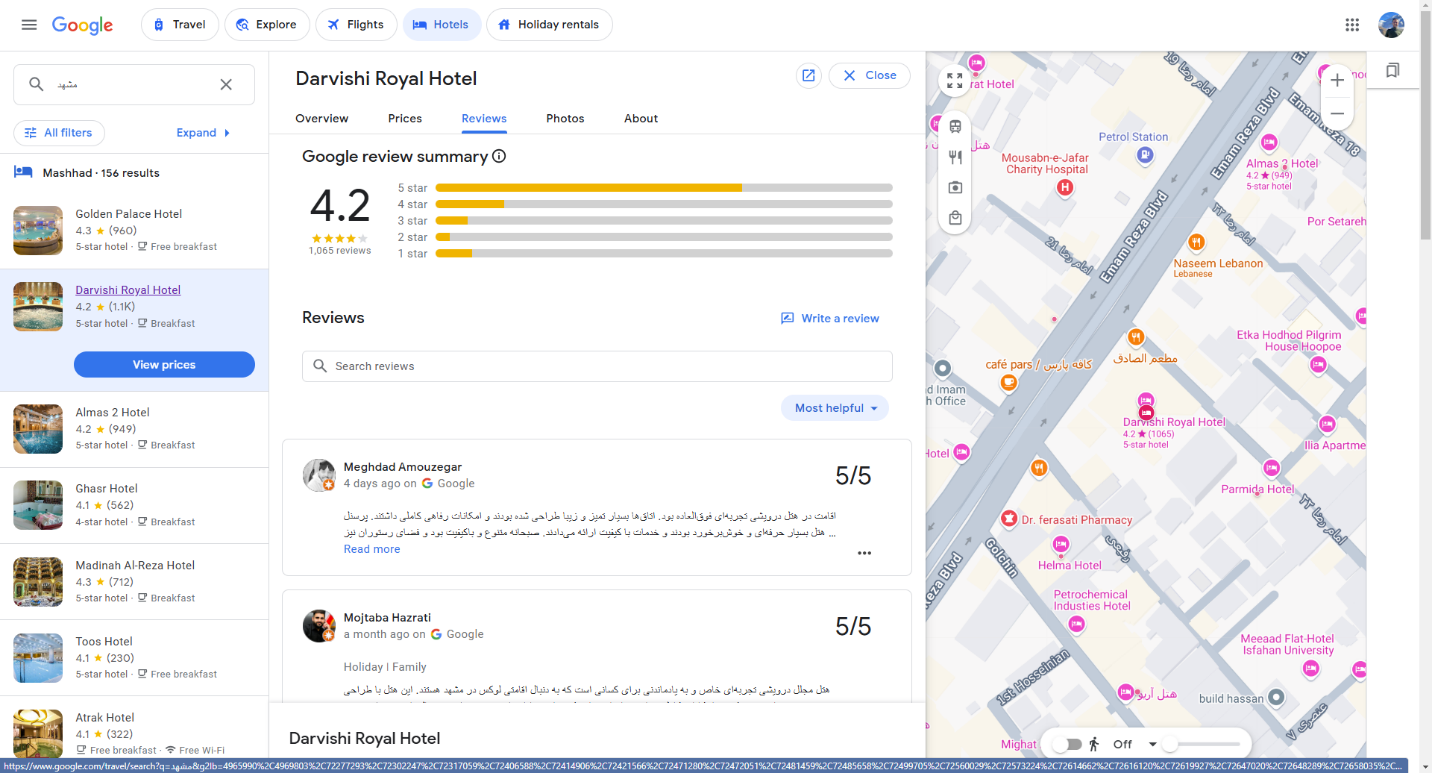This screenshot has width=1432, height=773.
Task: Click Write a review link
Action: (830, 318)
